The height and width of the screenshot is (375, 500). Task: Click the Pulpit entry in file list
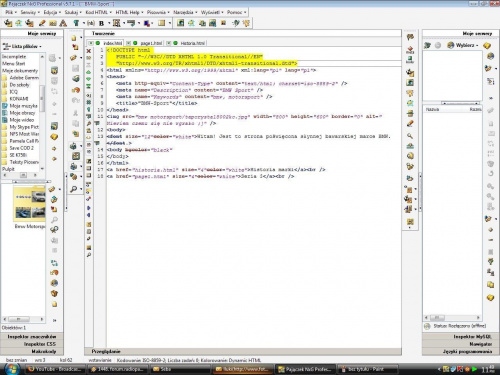[x=8, y=169]
